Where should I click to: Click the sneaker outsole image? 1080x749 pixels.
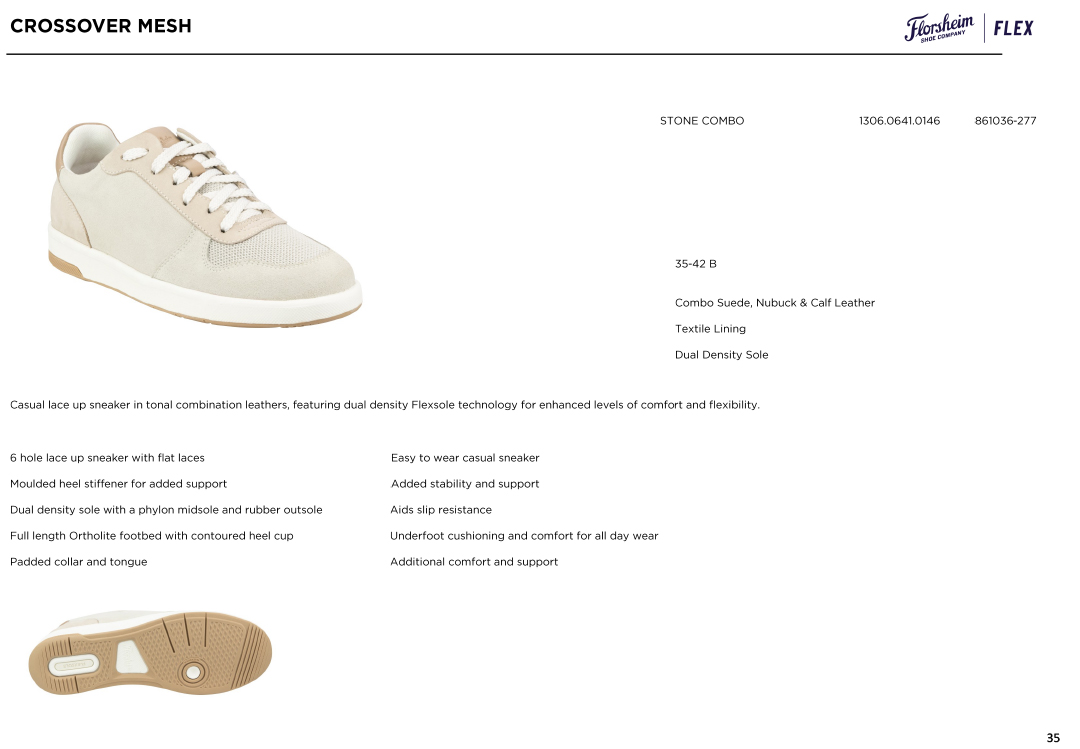(150, 653)
